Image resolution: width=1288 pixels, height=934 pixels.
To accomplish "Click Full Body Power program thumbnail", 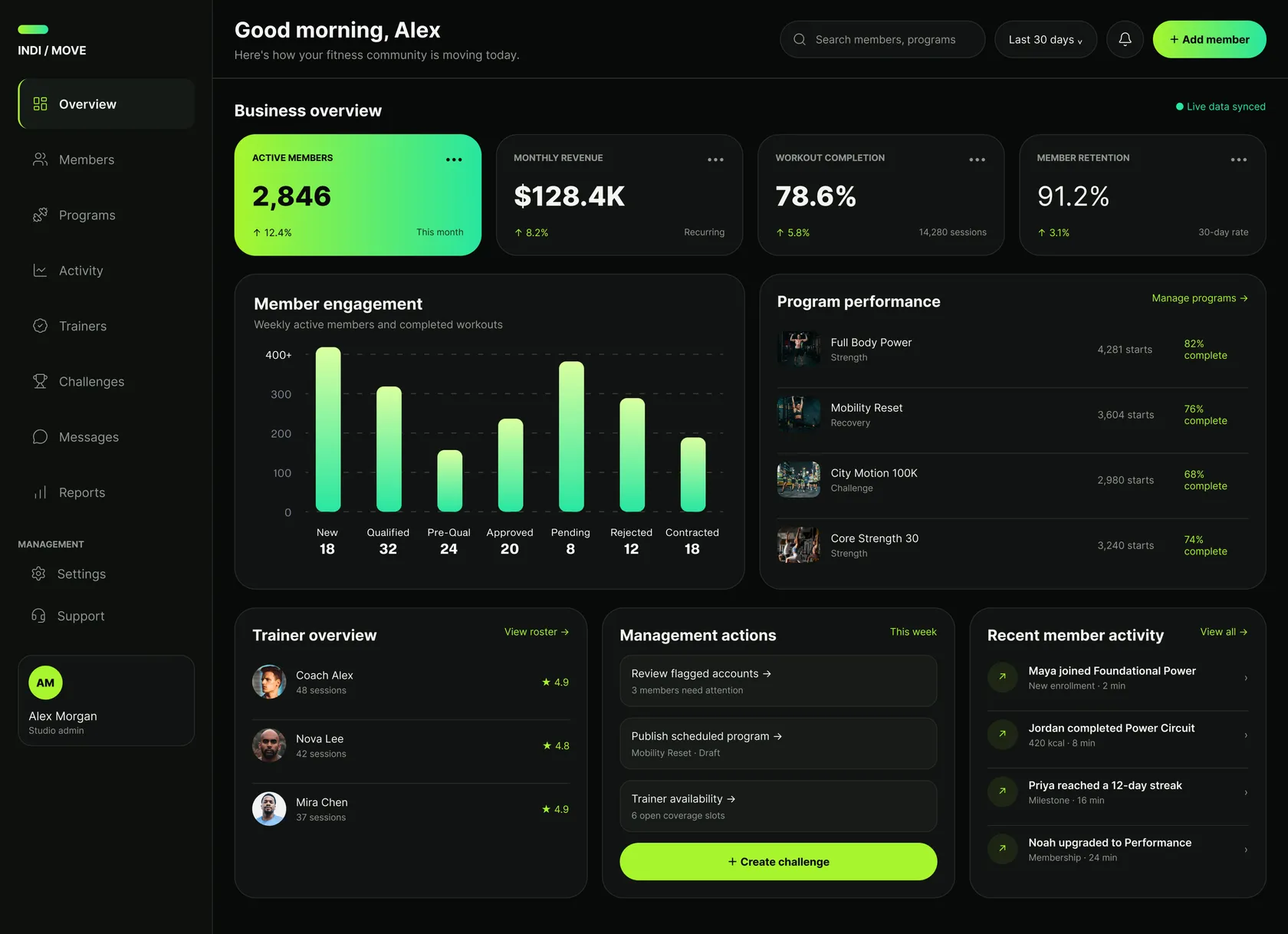I will point(799,350).
